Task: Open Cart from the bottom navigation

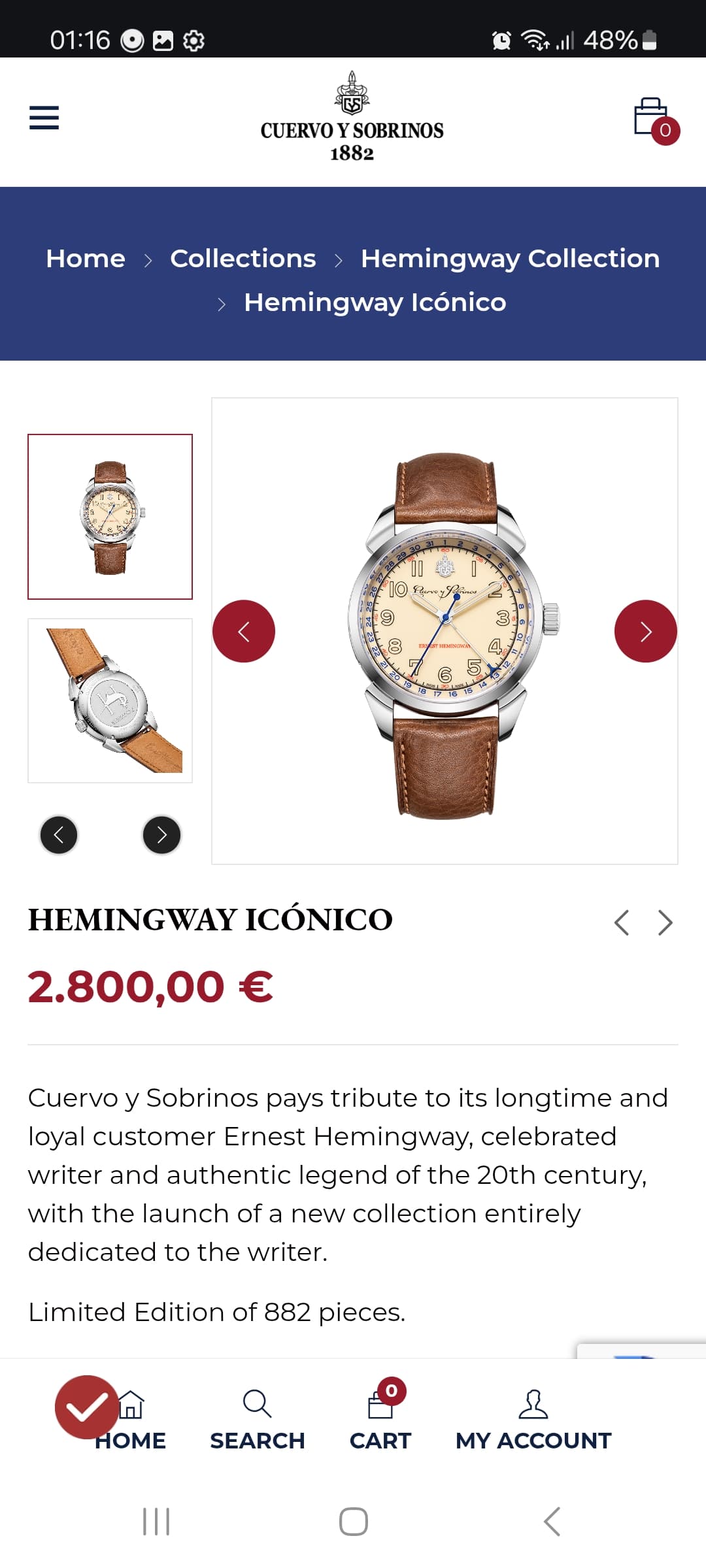Action: (380, 1416)
